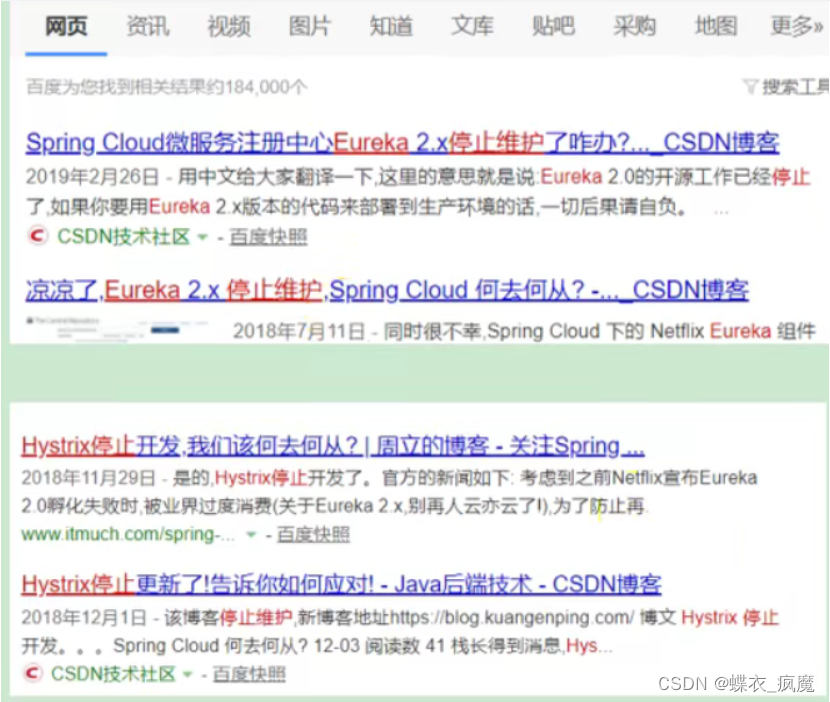The image size is (830, 702).
Task: Click CSDN技术社区 source under last result
Action: [113, 674]
